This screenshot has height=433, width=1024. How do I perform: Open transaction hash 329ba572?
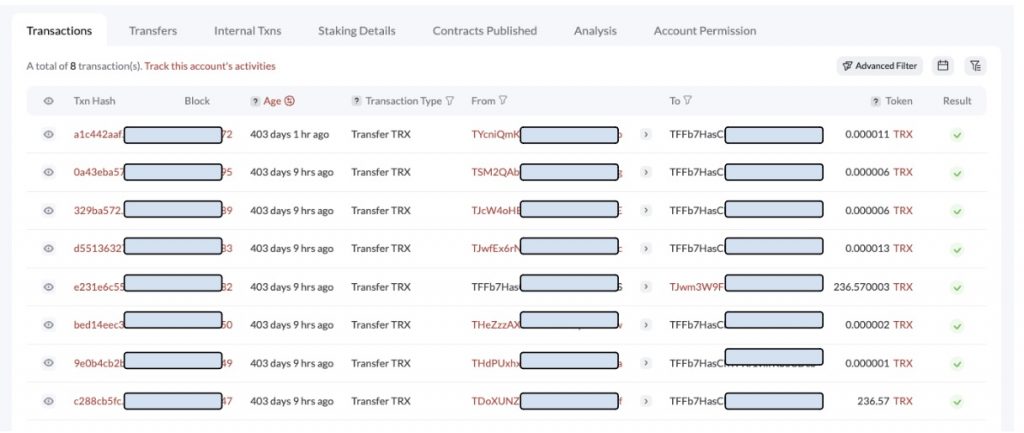pos(99,210)
